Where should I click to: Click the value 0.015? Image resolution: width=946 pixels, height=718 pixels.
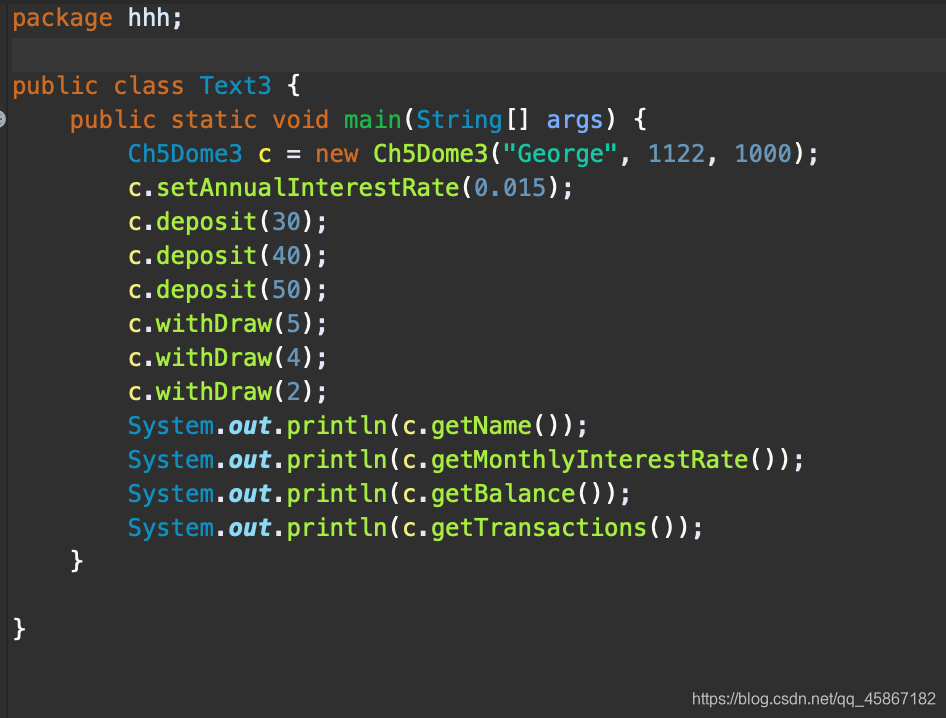[510, 188]
